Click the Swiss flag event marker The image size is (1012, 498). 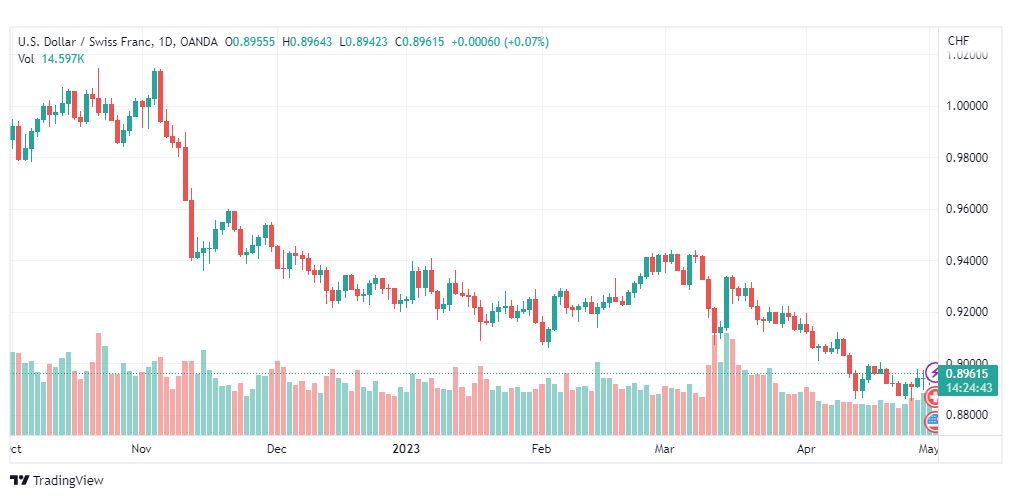[x=933, y=397]
